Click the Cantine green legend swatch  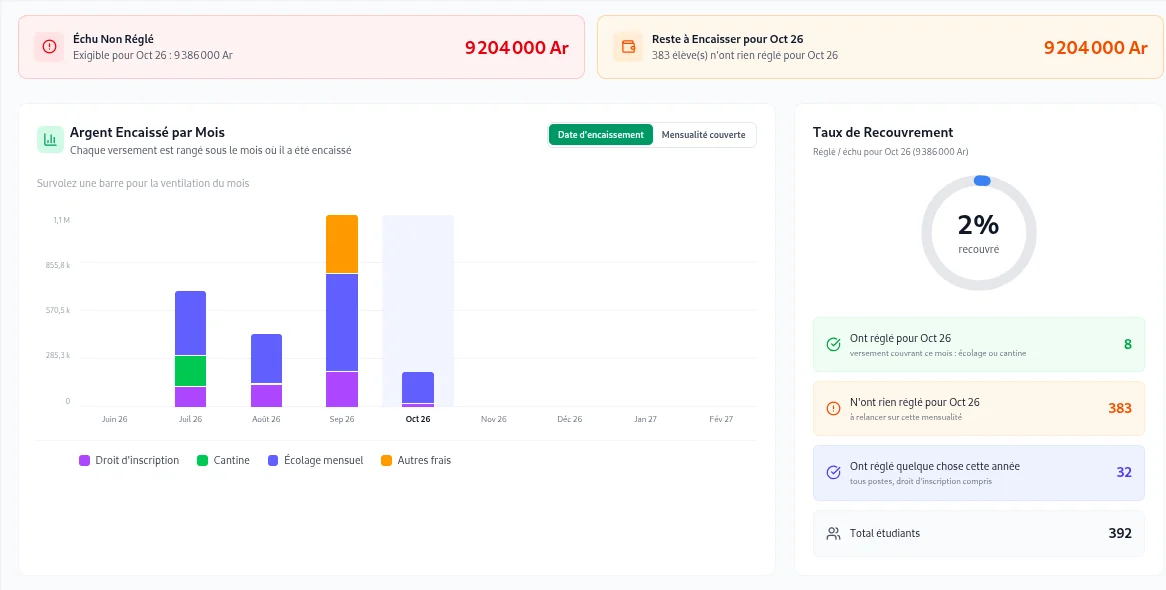point(202,461)
